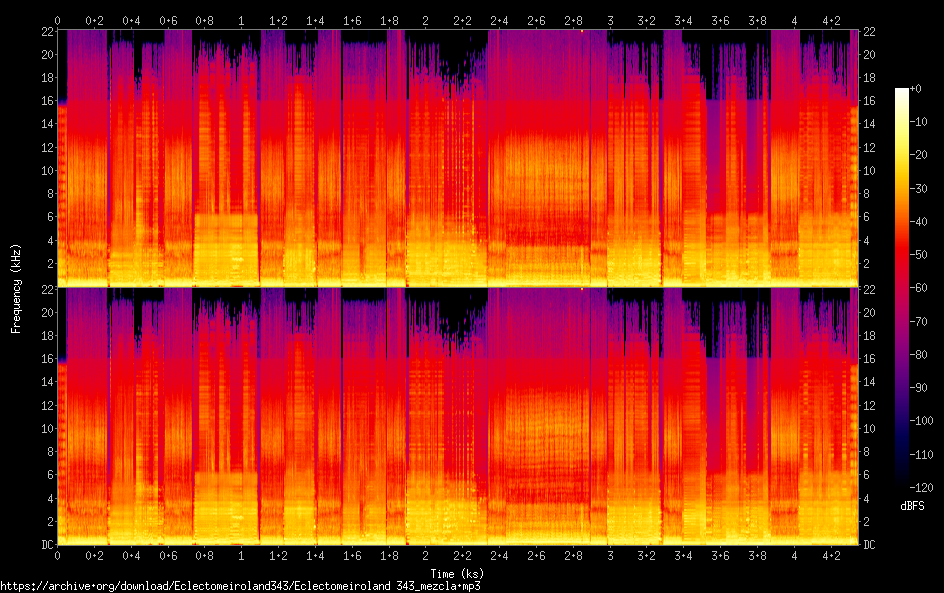Click the dBFS color gradient bar
This screenshot has width=944, height=593.
[x=901, y=288]
